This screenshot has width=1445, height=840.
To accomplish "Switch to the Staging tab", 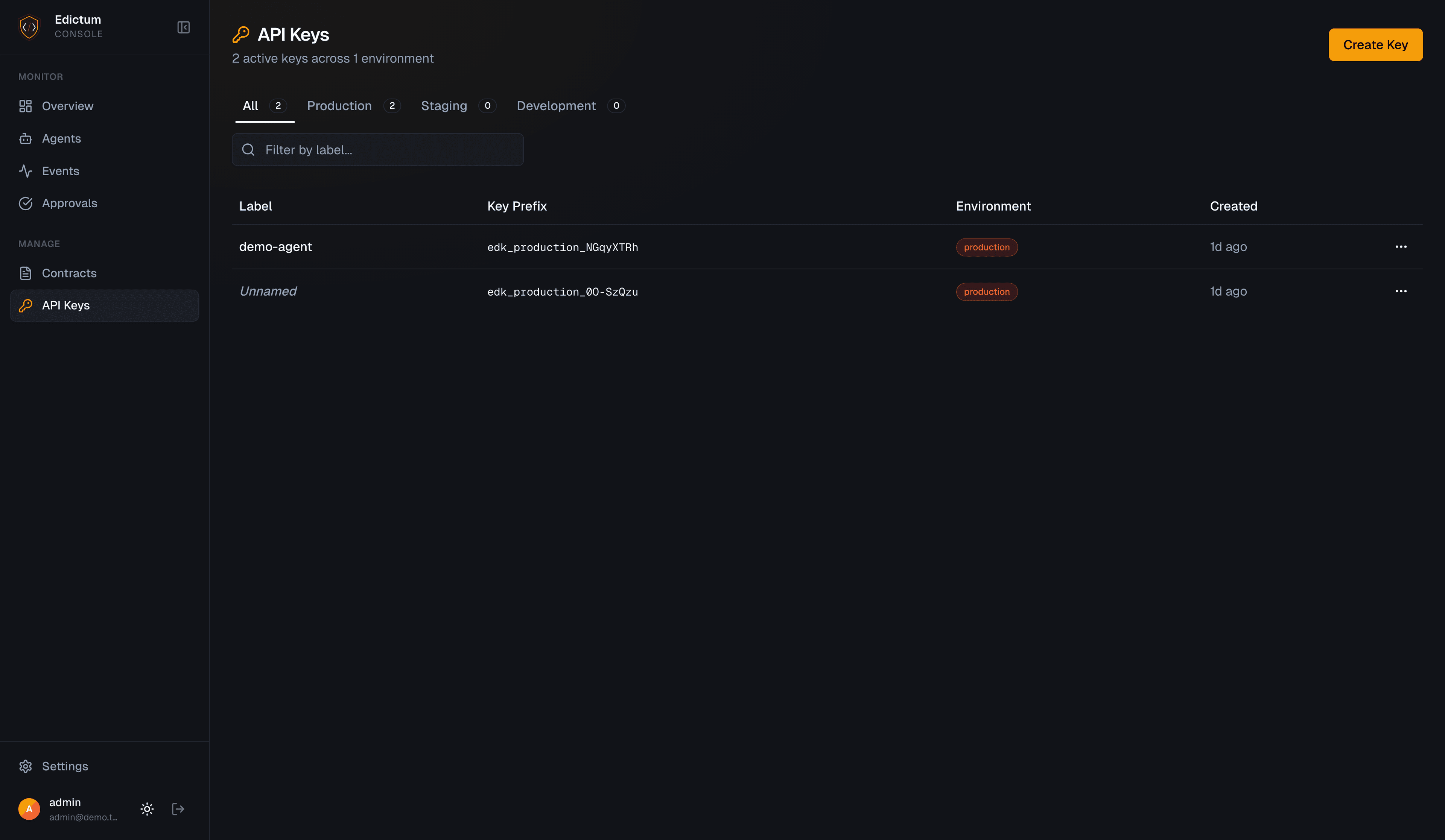I will coord(443,105).
